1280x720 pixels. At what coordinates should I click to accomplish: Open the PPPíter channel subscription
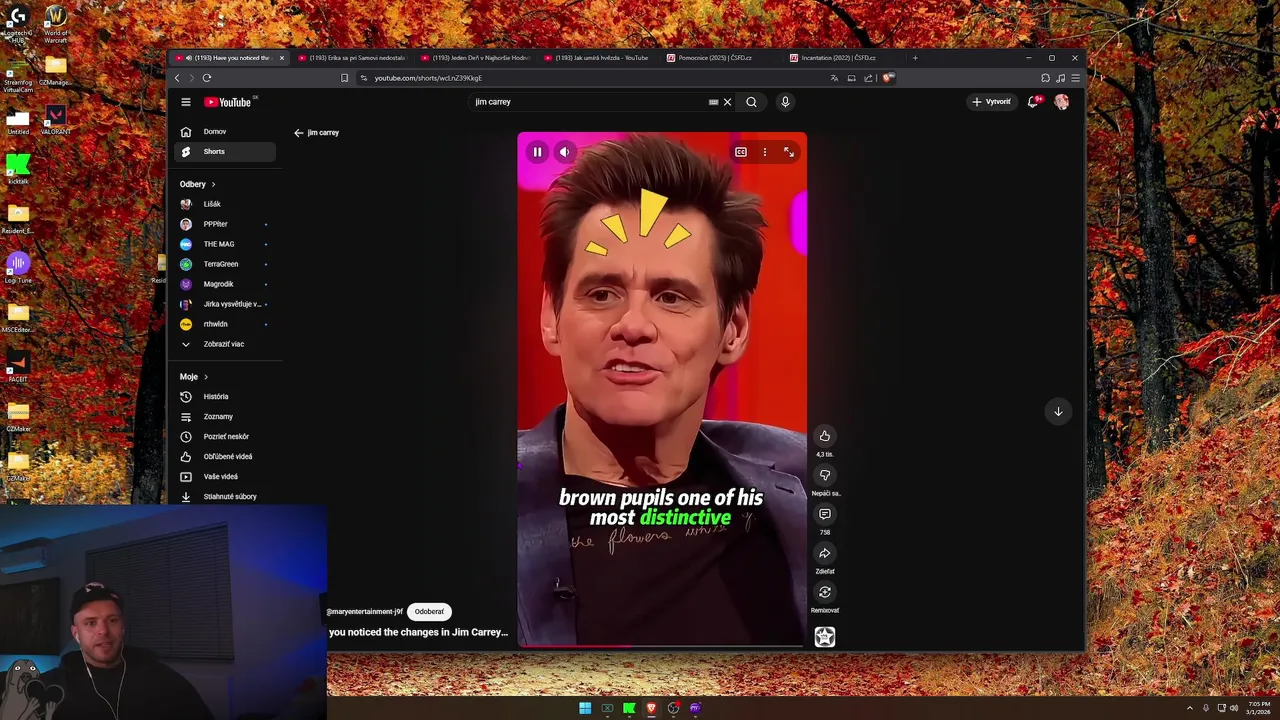225,224
